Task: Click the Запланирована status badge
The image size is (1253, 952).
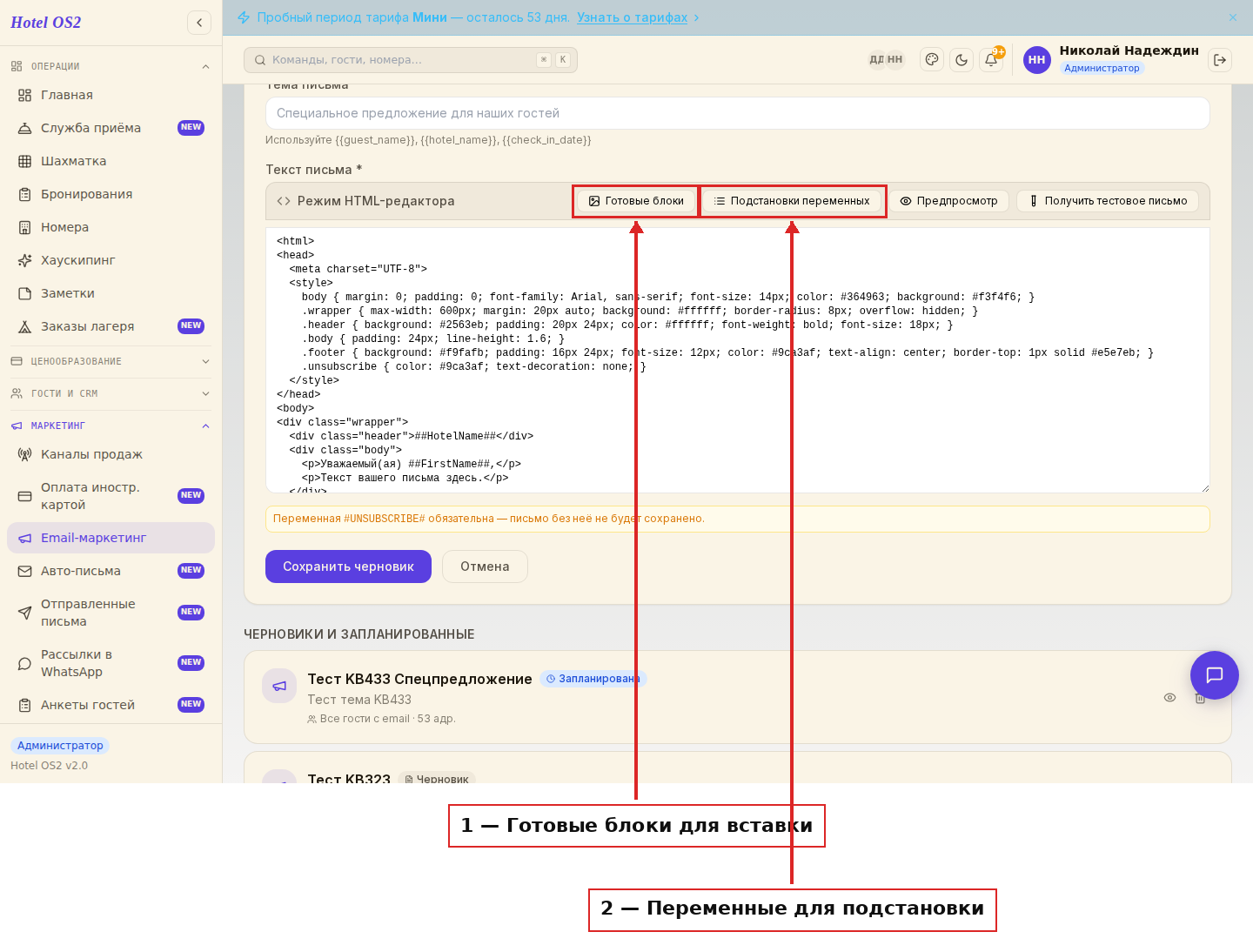Action: pyautogui.click(x=593, y=679)
